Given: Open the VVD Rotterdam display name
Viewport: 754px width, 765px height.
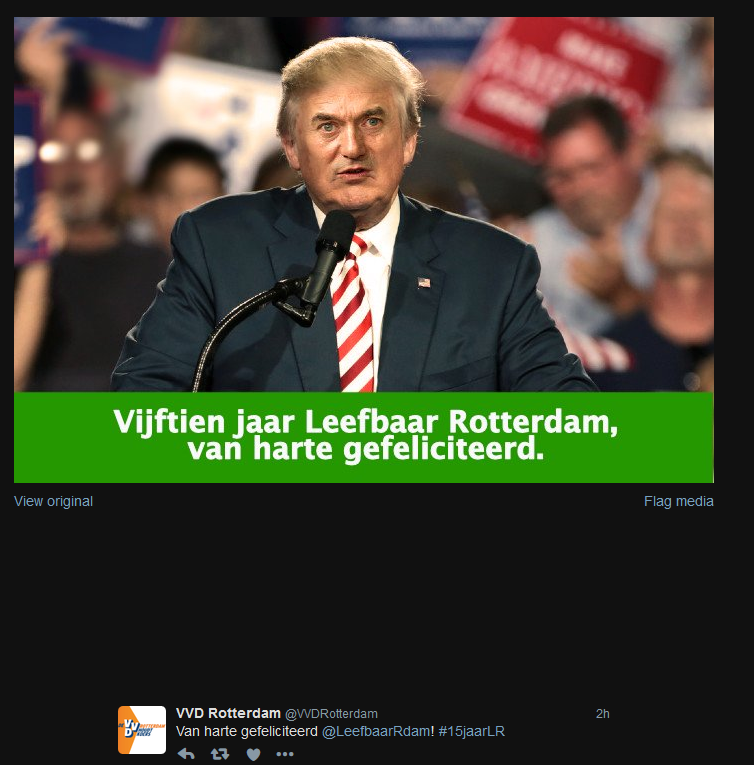Looking at the screenshot, I should [x=228, y=713].
